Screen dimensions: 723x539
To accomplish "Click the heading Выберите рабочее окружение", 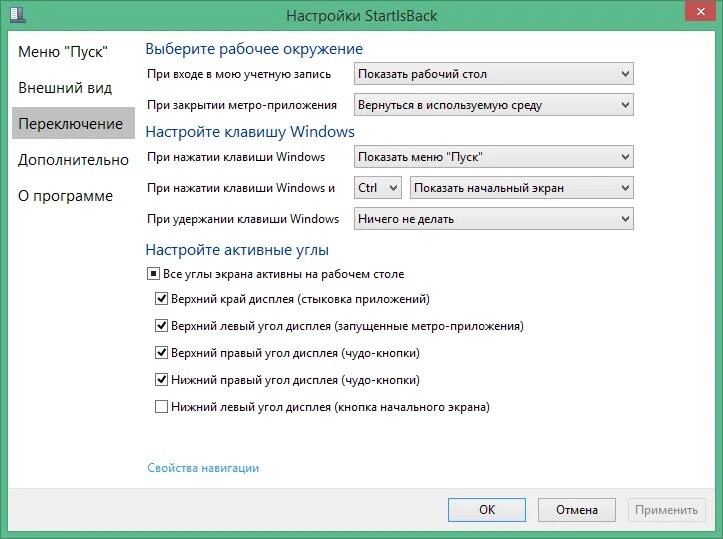I will 254,48.
